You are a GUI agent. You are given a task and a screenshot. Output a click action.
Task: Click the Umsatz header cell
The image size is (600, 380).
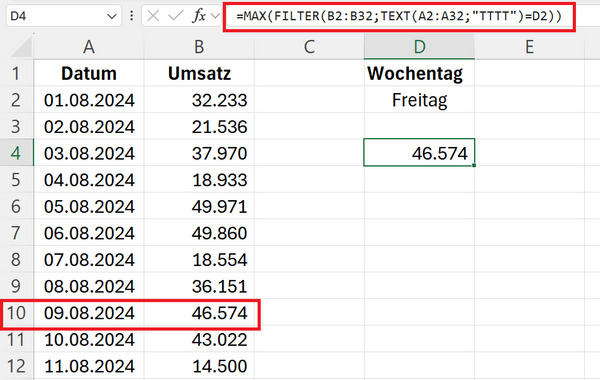(x=199, y=73)
